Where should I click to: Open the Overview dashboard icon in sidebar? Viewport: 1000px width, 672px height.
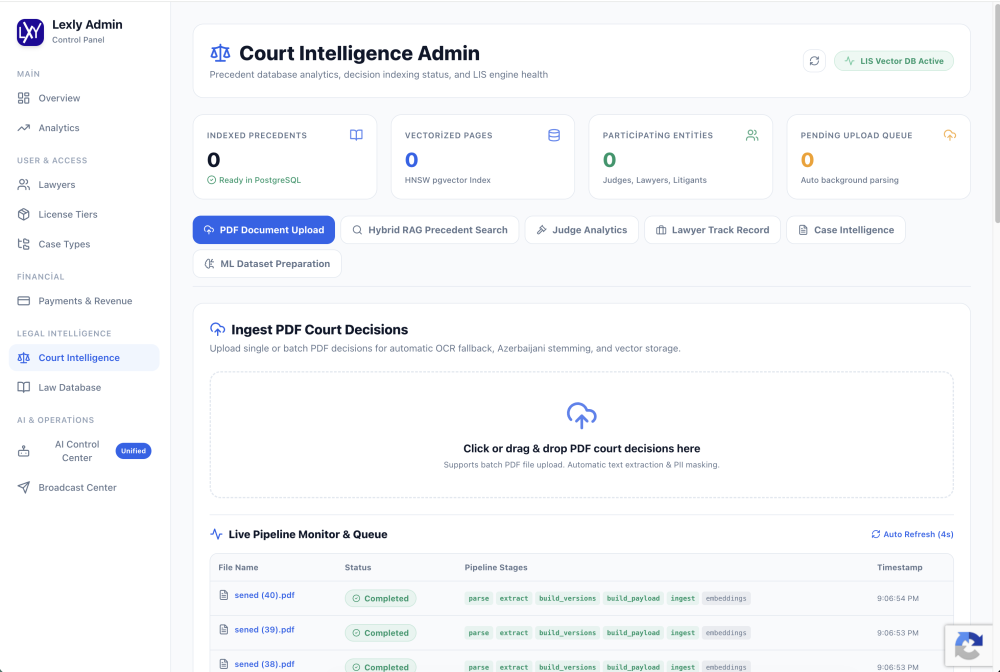(x=24, y=98)
